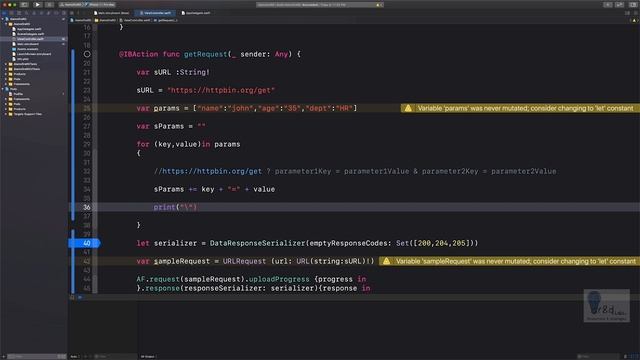Viewport: 640px width, 360px height.
Task: Open the Library button in toolbar
Action: click(x=608, y=4)
